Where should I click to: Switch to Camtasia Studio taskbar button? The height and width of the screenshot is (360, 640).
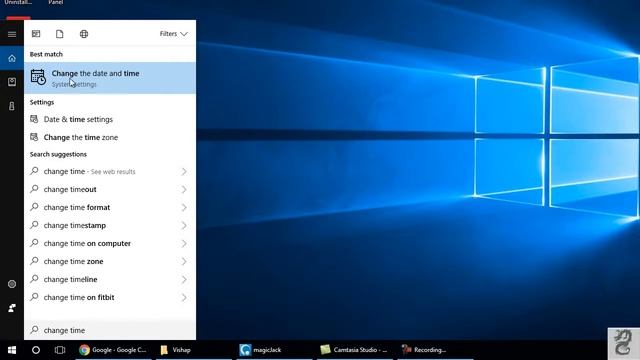tap(354, 350)
